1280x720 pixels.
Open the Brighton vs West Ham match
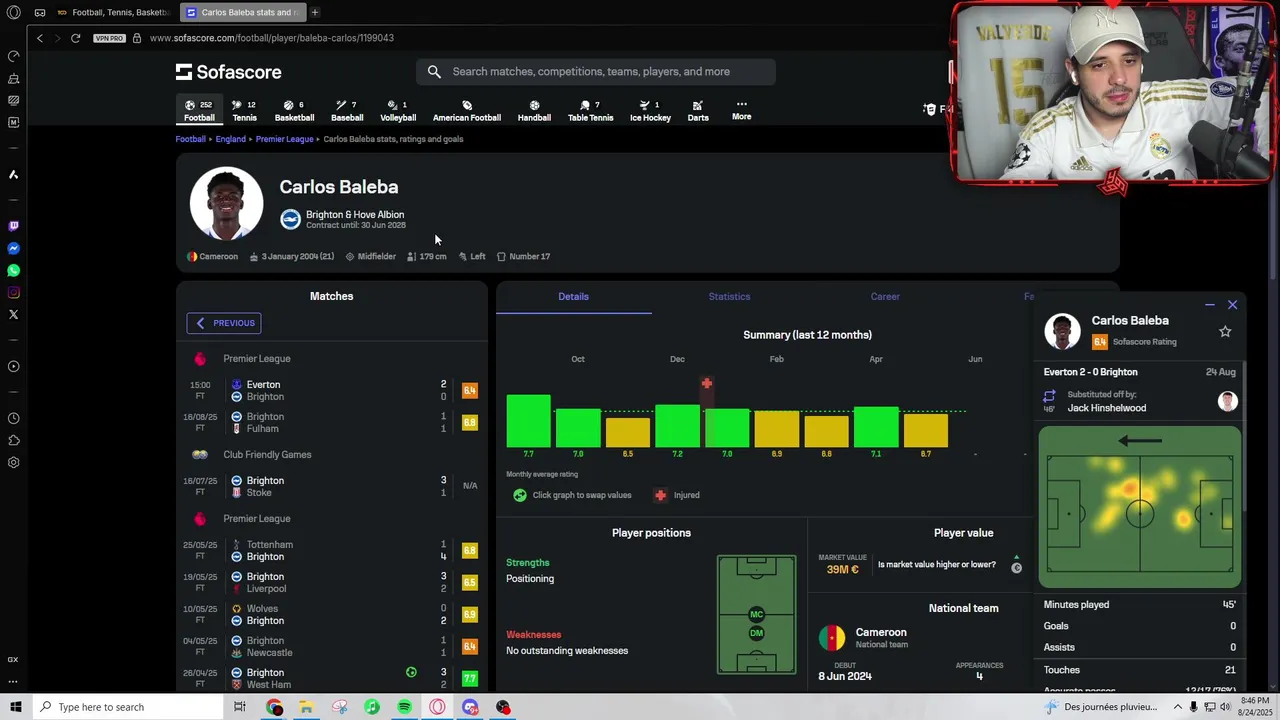[332, 678]
